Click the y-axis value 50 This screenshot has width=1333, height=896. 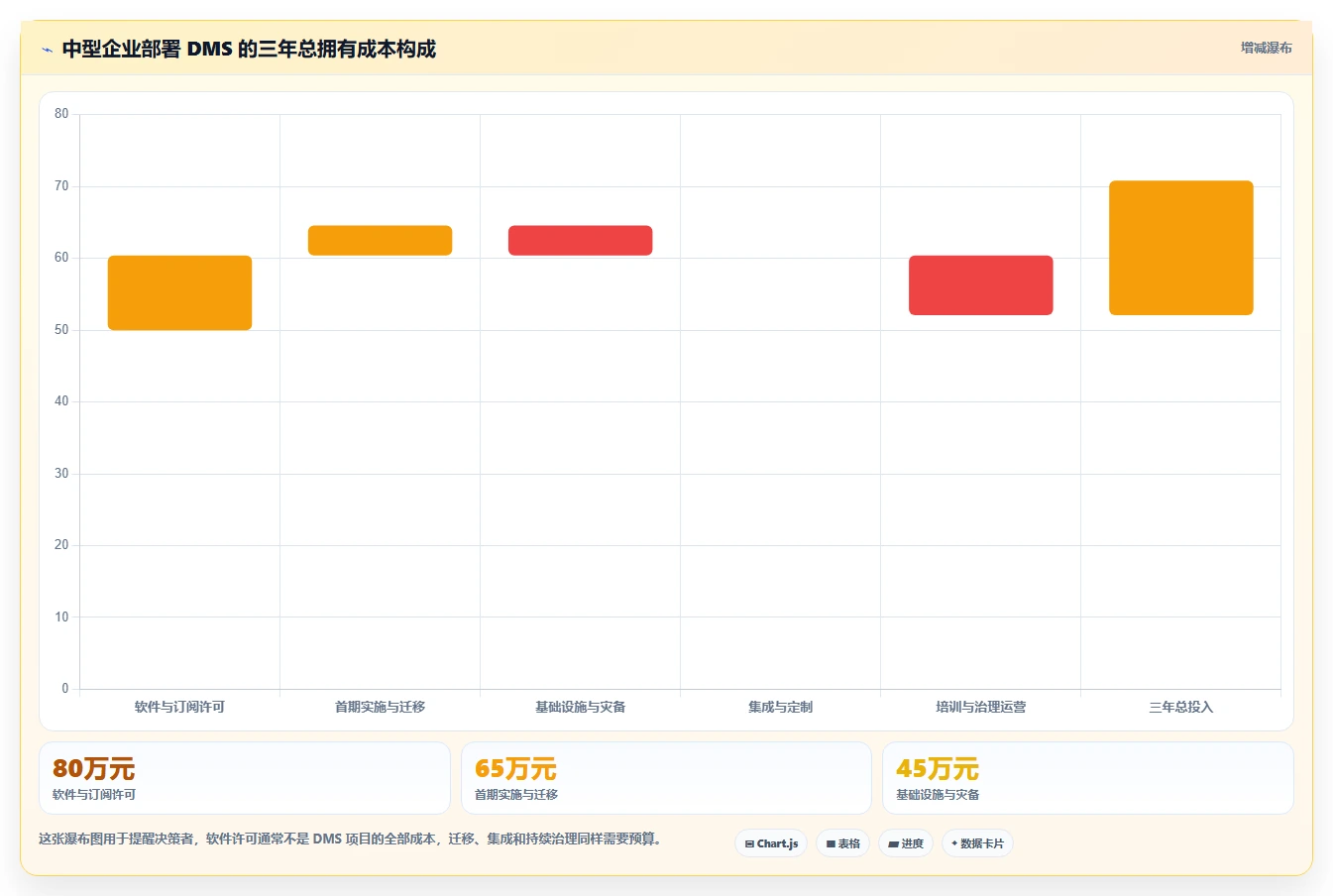(x=61, y=329)
